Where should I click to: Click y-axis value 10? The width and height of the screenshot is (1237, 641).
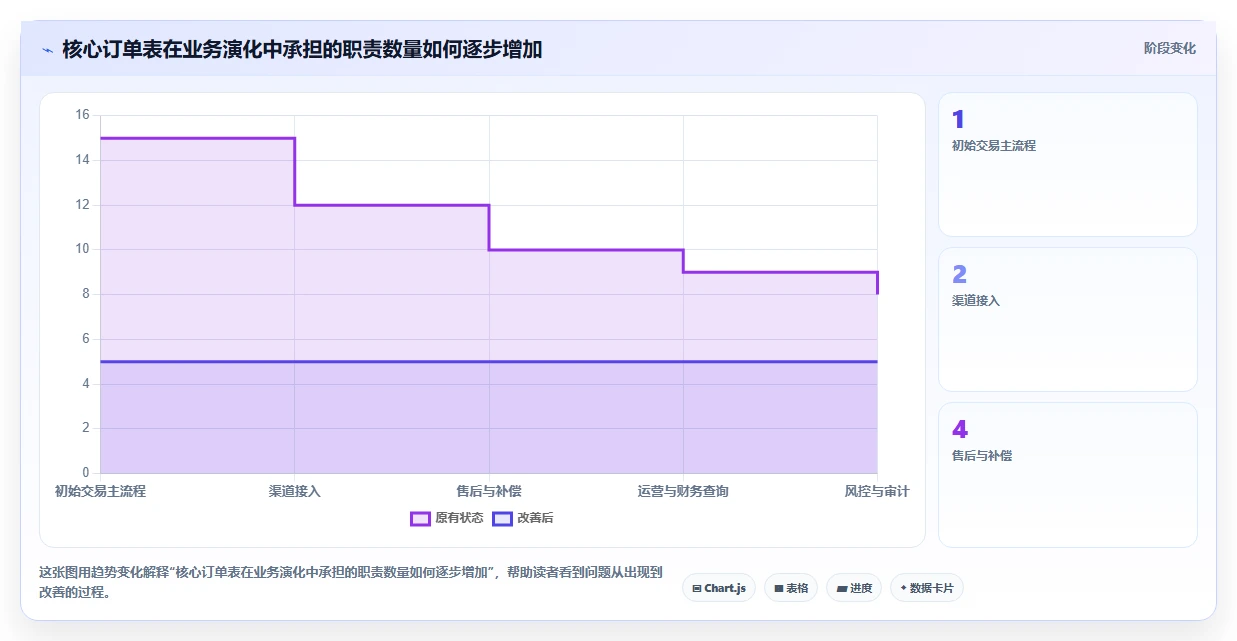click(82, 249)
